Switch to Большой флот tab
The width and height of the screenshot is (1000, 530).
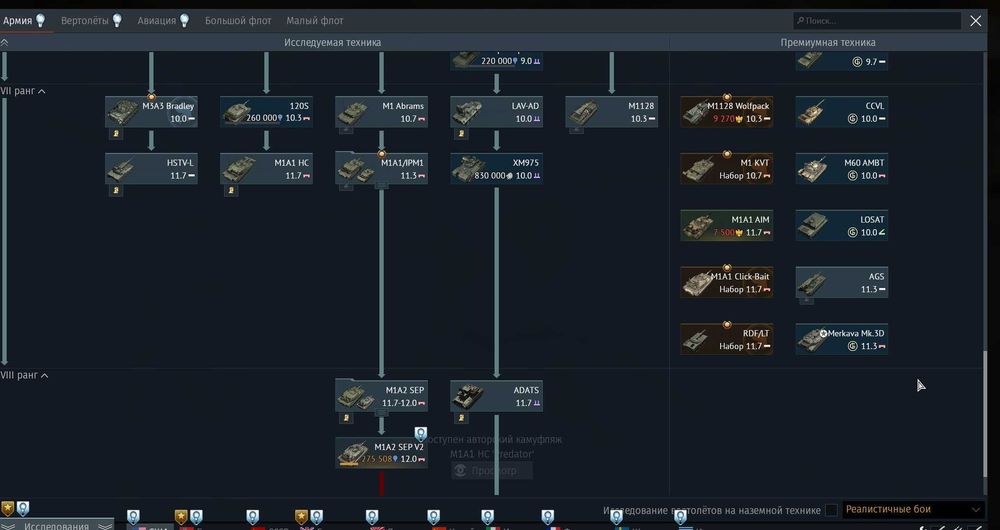(238, 20)
